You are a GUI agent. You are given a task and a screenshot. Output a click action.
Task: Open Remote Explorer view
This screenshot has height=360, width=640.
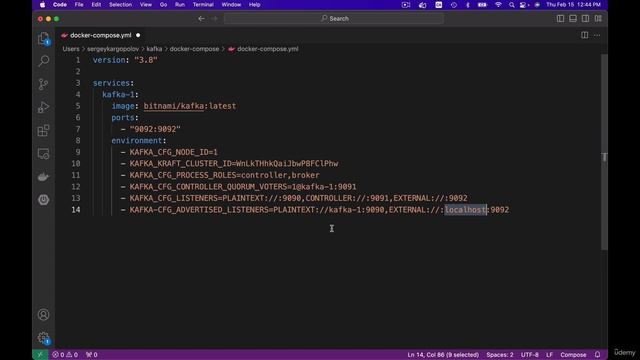click(43, 154)
